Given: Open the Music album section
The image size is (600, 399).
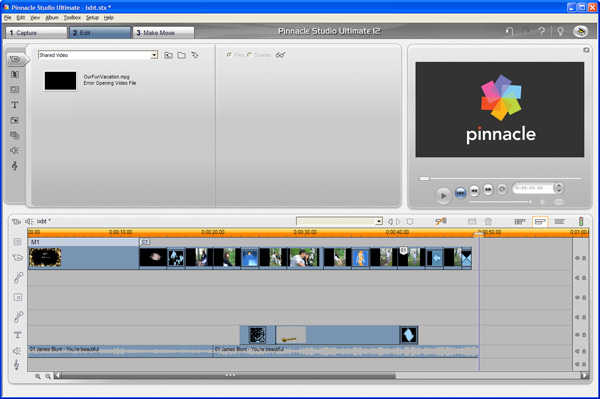Looking at the screenshot, I should [x=15, y=166].
